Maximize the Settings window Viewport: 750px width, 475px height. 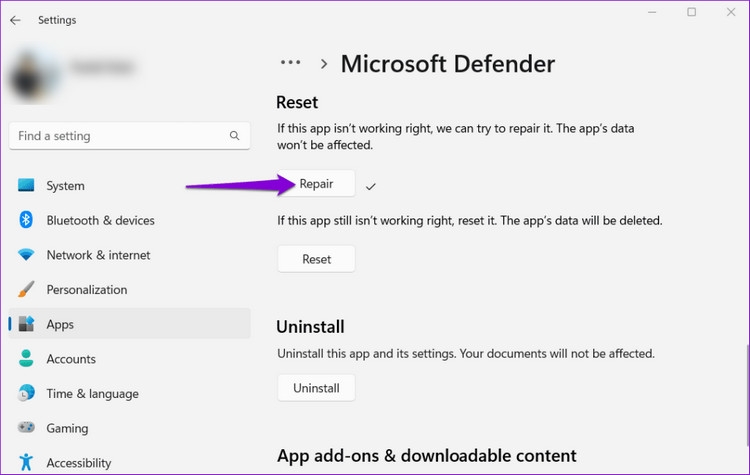point(692,12)
